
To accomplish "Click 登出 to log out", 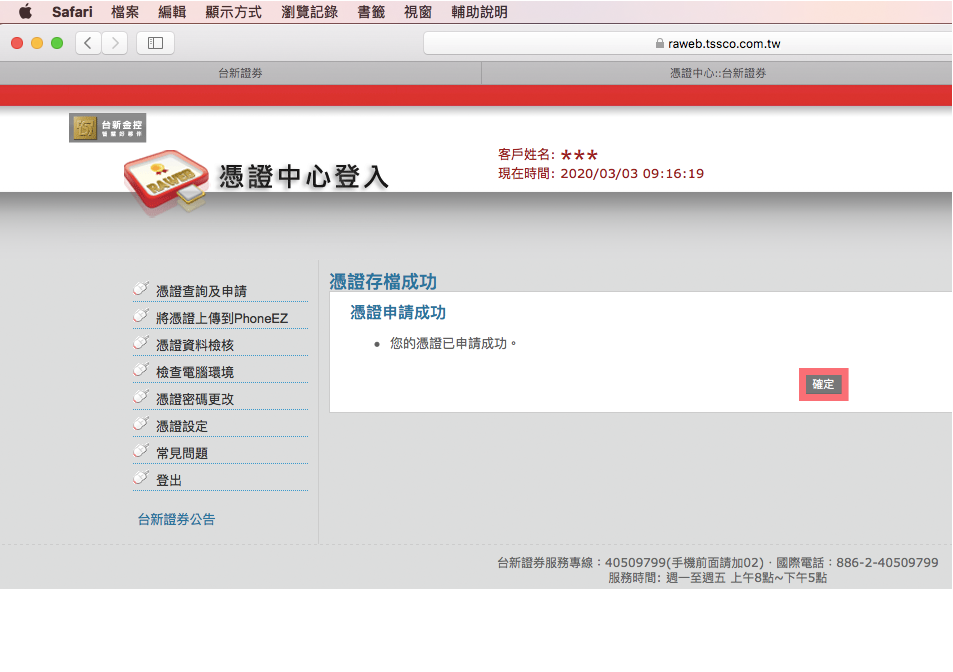I will click(169, 481).
